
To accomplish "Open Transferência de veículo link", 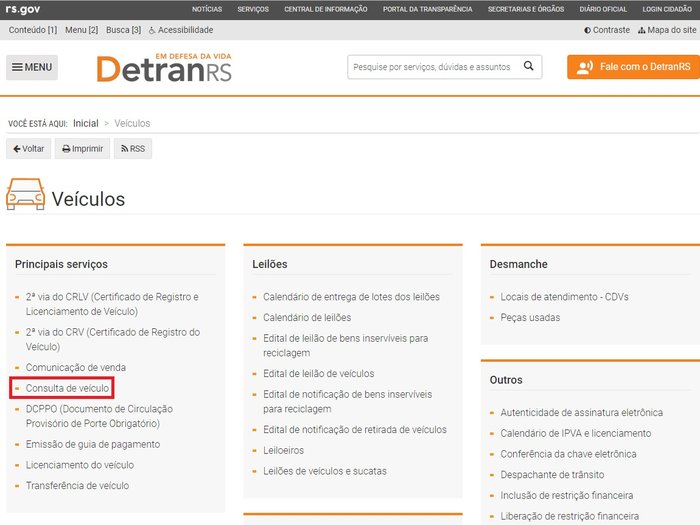I will coord(77,485).
